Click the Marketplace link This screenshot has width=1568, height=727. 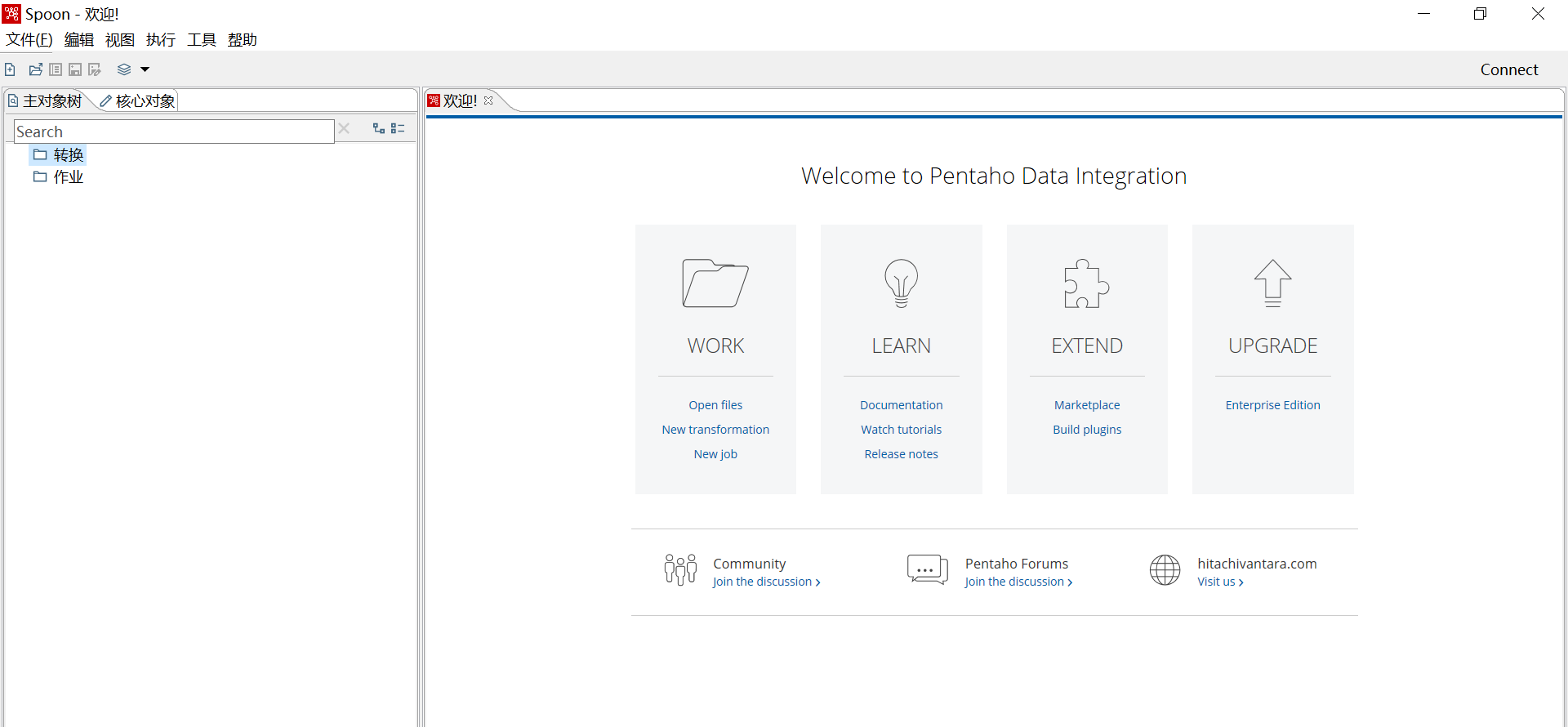click(x=1087, y=405)
